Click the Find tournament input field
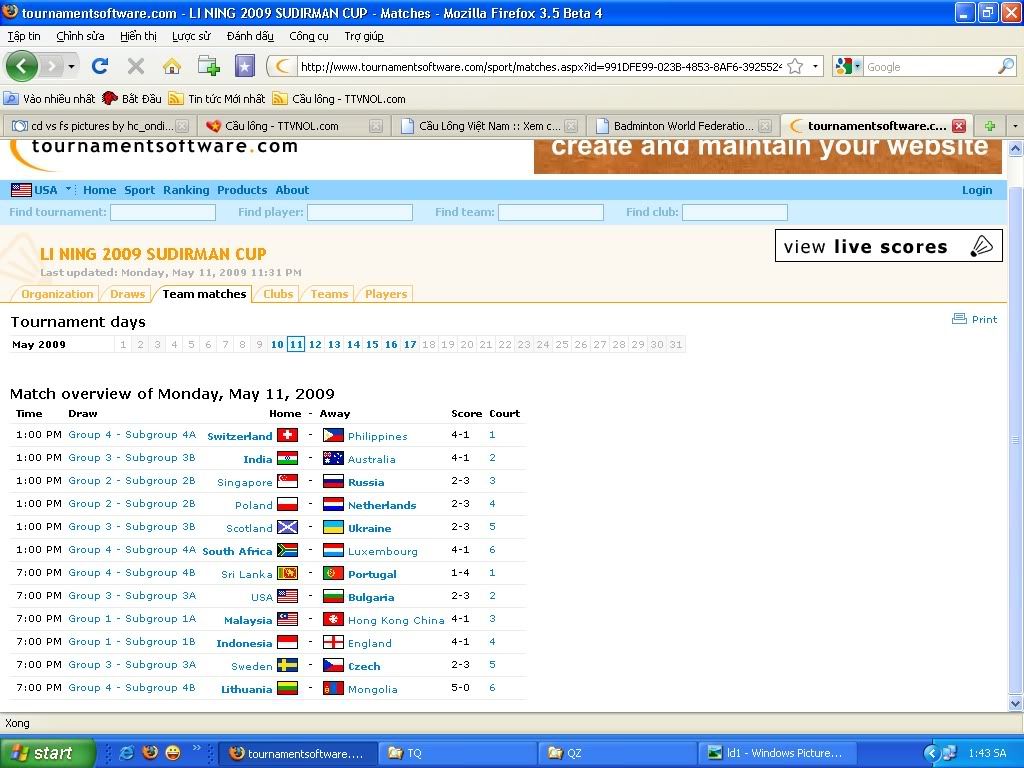 click(163, 212)
